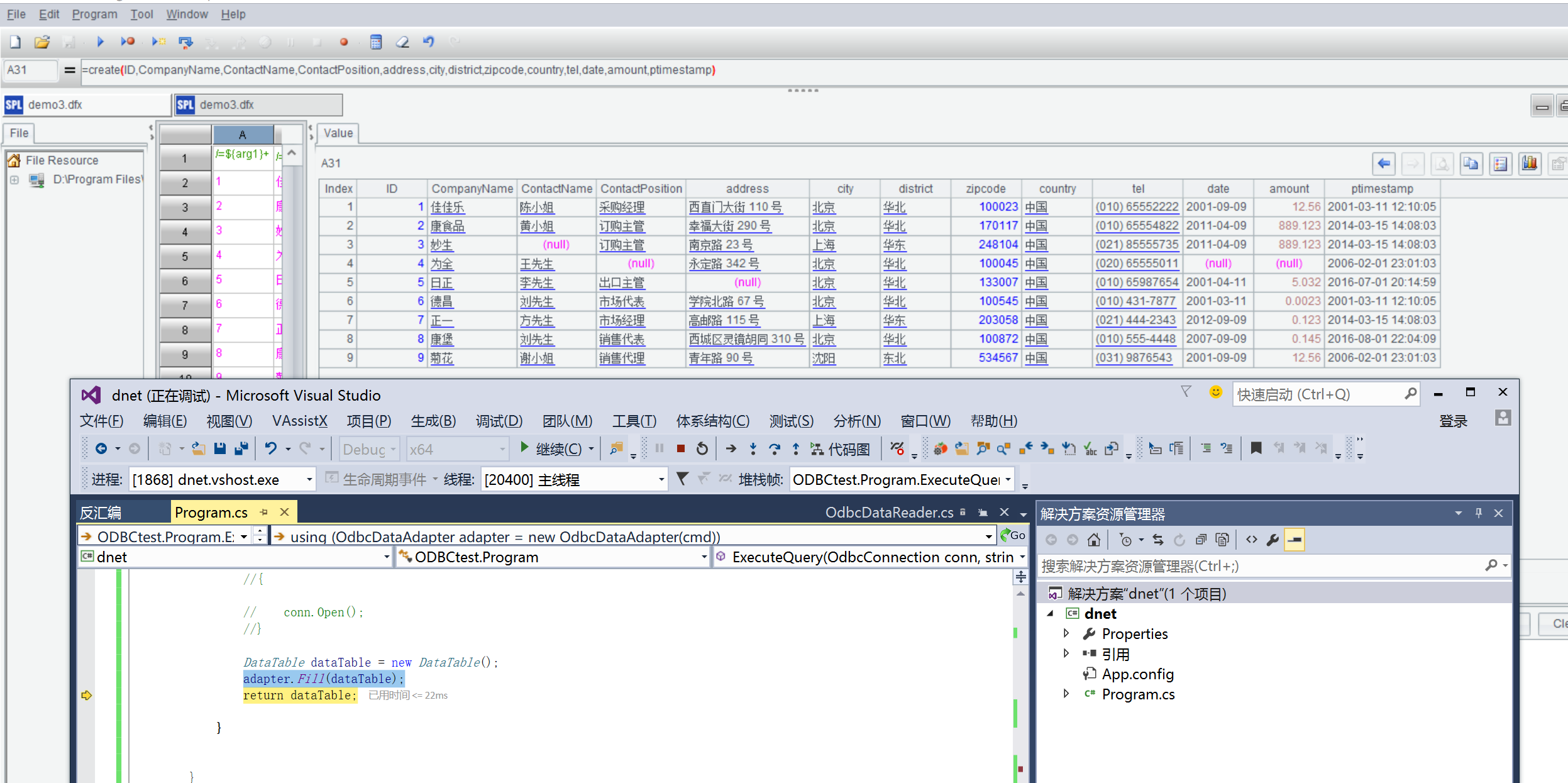Click the calculator icon in the SPL toolbar
The image size is (1568, 783).
click(375, 42)
